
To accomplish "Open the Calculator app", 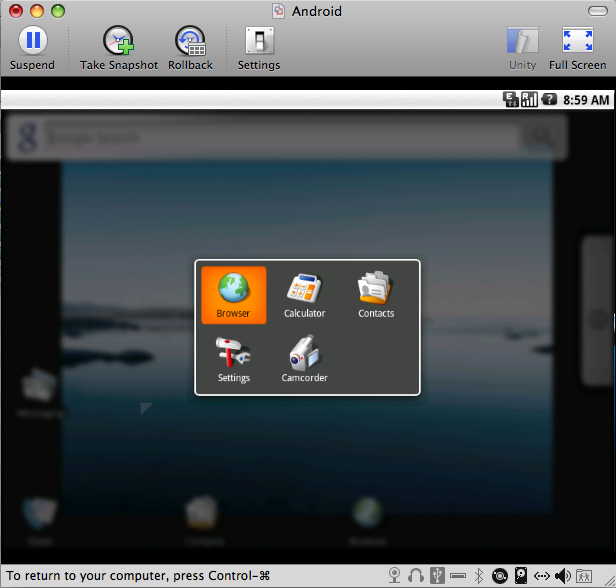I will pyautogui.click(x=304, y=295).
